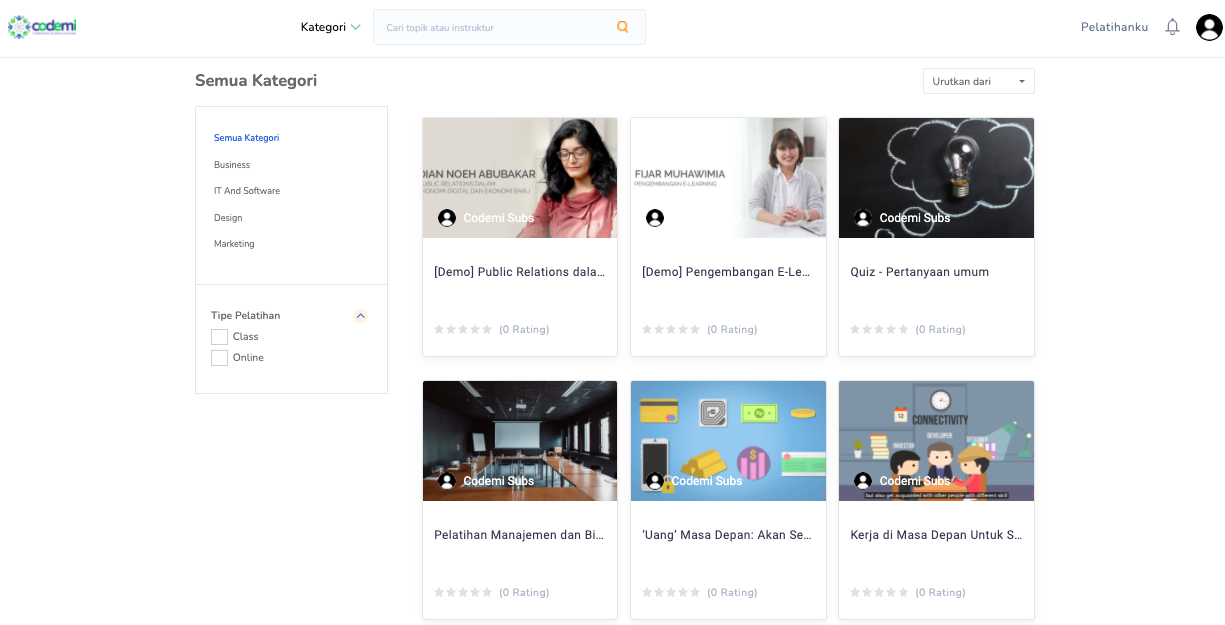The width and height of the screenshot is (1225, 625).
Task: Click instructor avatar on Quiz card
Action: point(863,218)
